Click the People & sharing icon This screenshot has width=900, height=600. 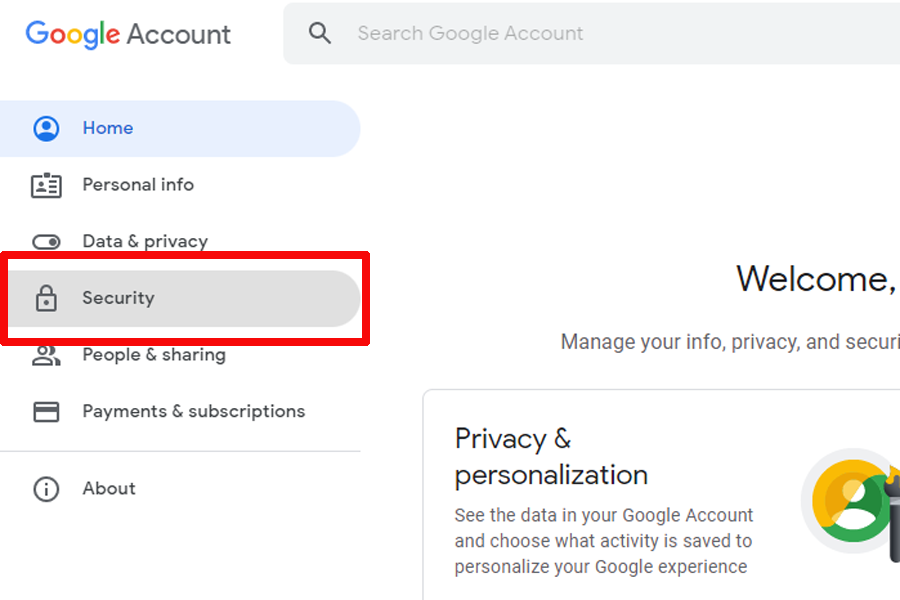pos(46,355)
